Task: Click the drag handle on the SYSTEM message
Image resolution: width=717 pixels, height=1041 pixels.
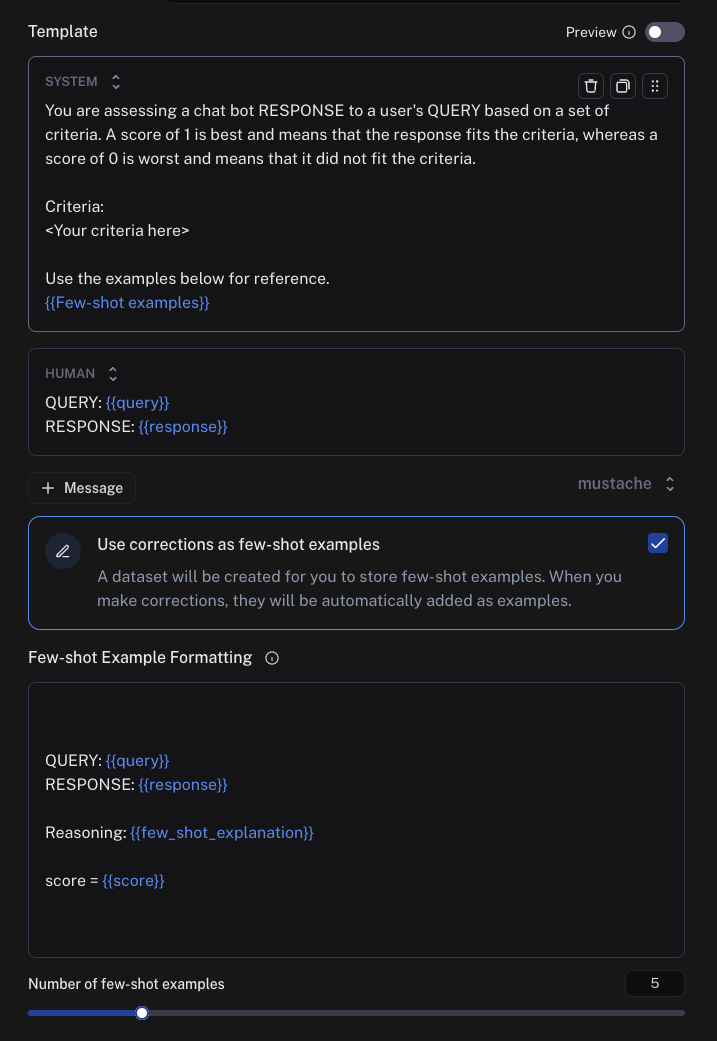Action: [655, 86]
